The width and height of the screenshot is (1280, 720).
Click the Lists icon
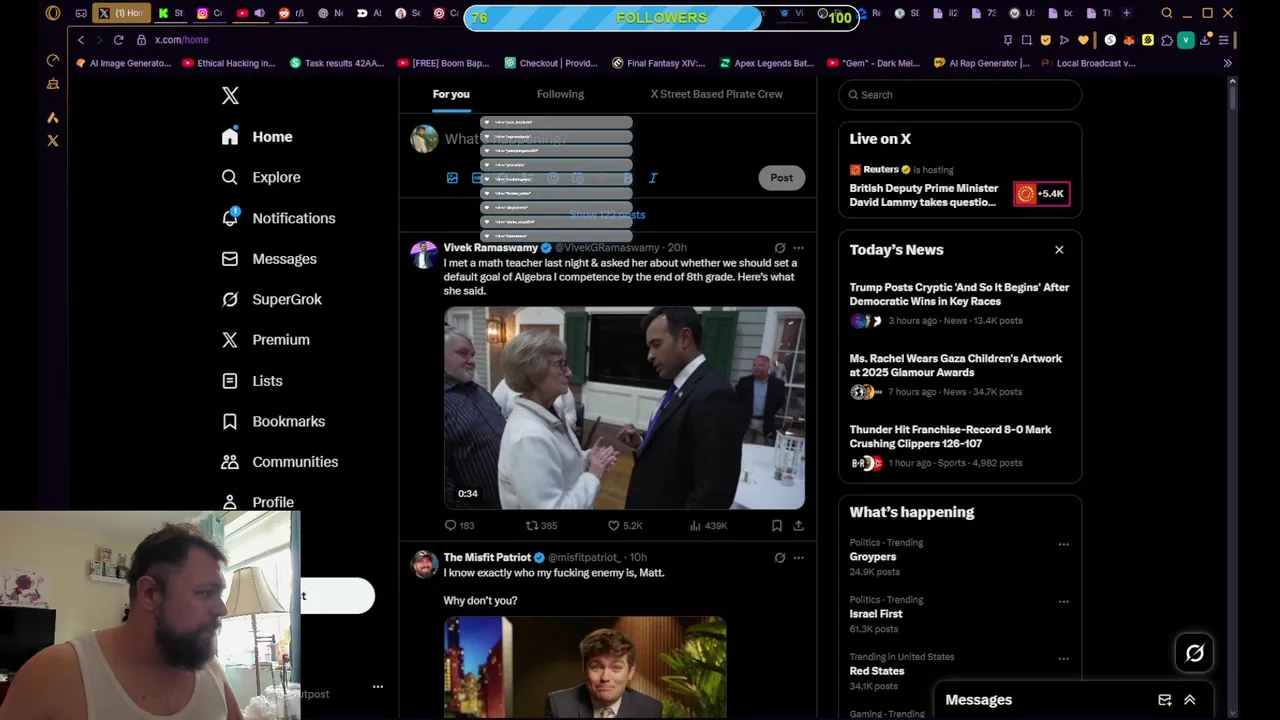(x=230, y=381)
